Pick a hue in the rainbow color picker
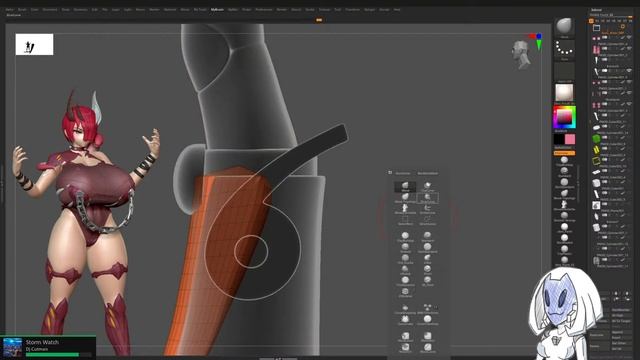This screenshot has width=640, height=360. [564, 117]
